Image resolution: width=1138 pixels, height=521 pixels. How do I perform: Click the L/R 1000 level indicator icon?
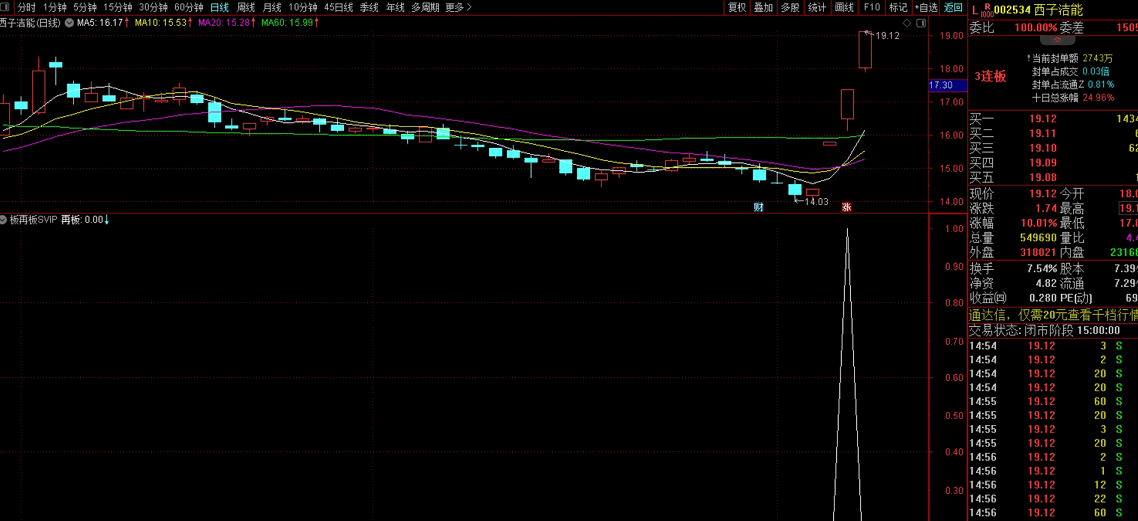click(x=982, y=10)
